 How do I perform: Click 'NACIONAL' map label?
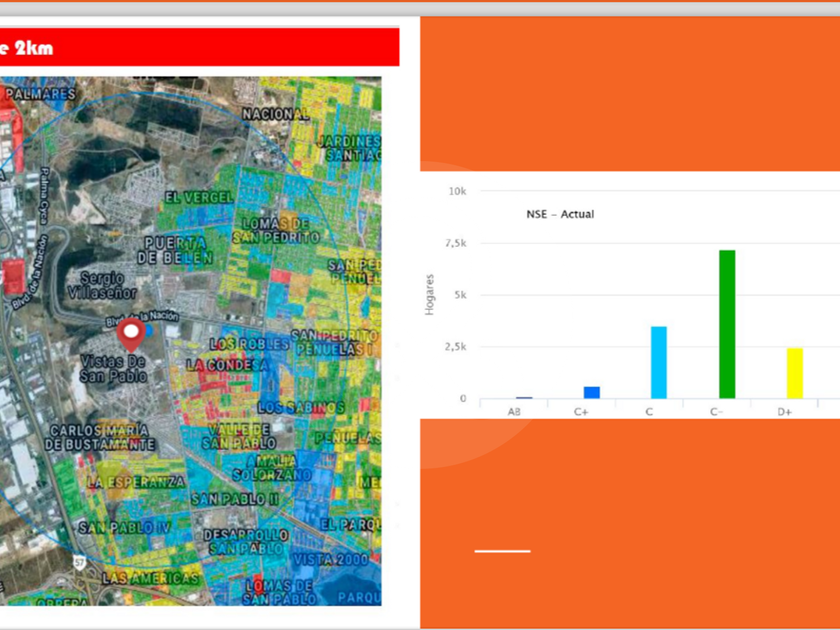(x=276, y=114)
